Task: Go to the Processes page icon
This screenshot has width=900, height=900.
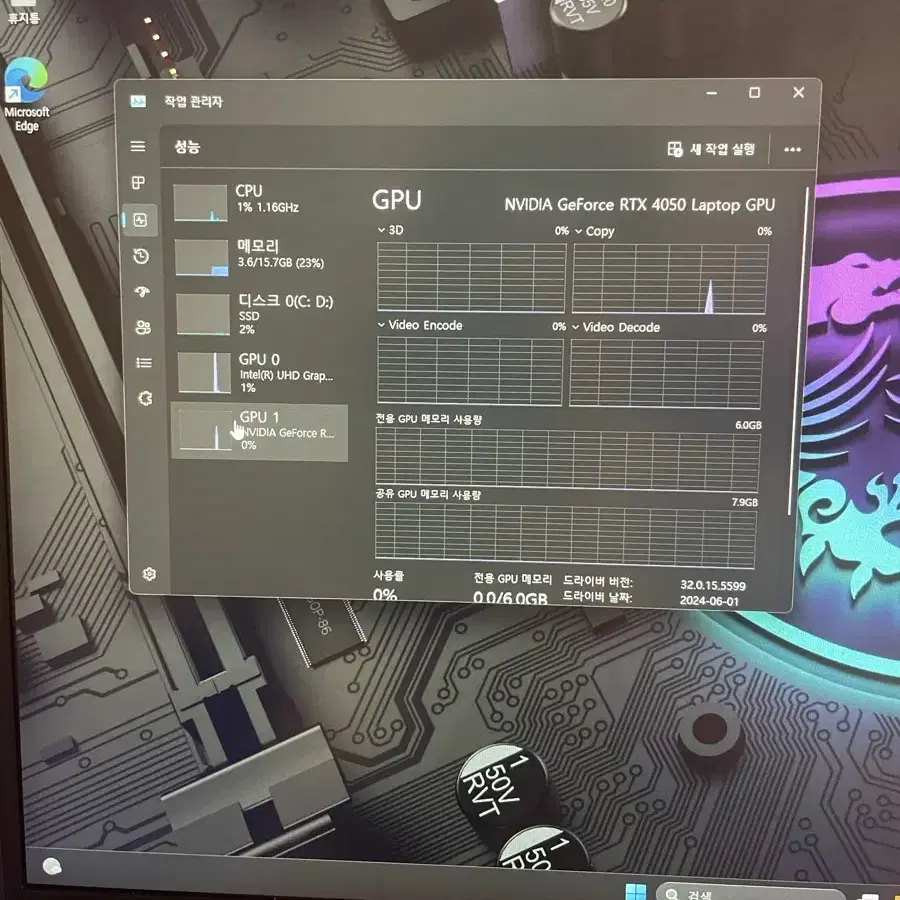Action: (138, 183)
